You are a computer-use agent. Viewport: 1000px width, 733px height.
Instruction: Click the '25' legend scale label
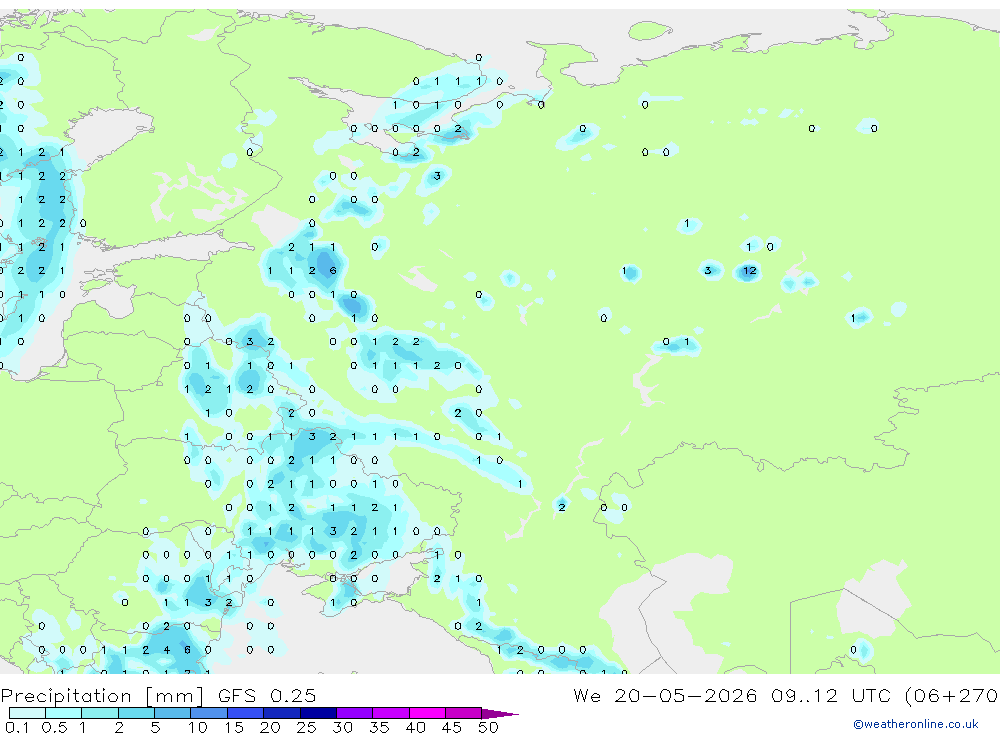click(306, 727)
